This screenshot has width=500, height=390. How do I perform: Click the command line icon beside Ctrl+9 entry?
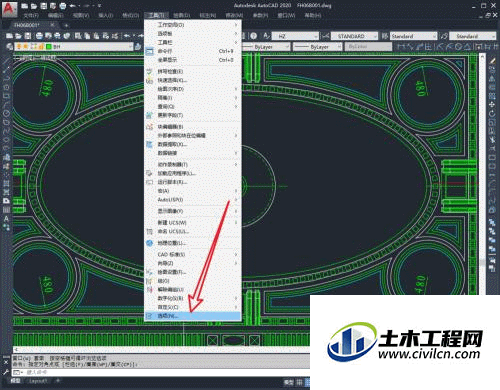(x=150, y=51)
